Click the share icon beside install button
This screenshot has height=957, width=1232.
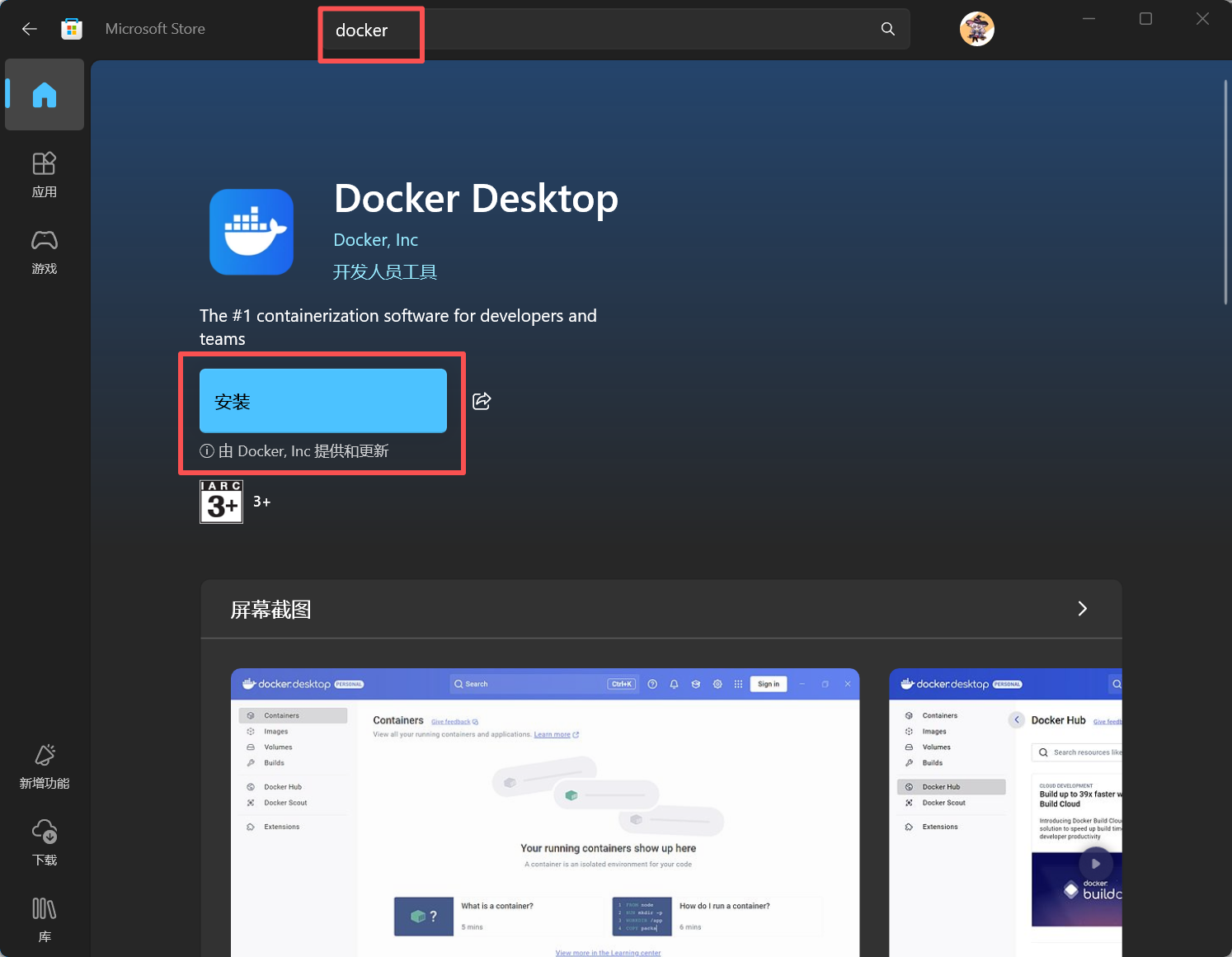(482, 401)
